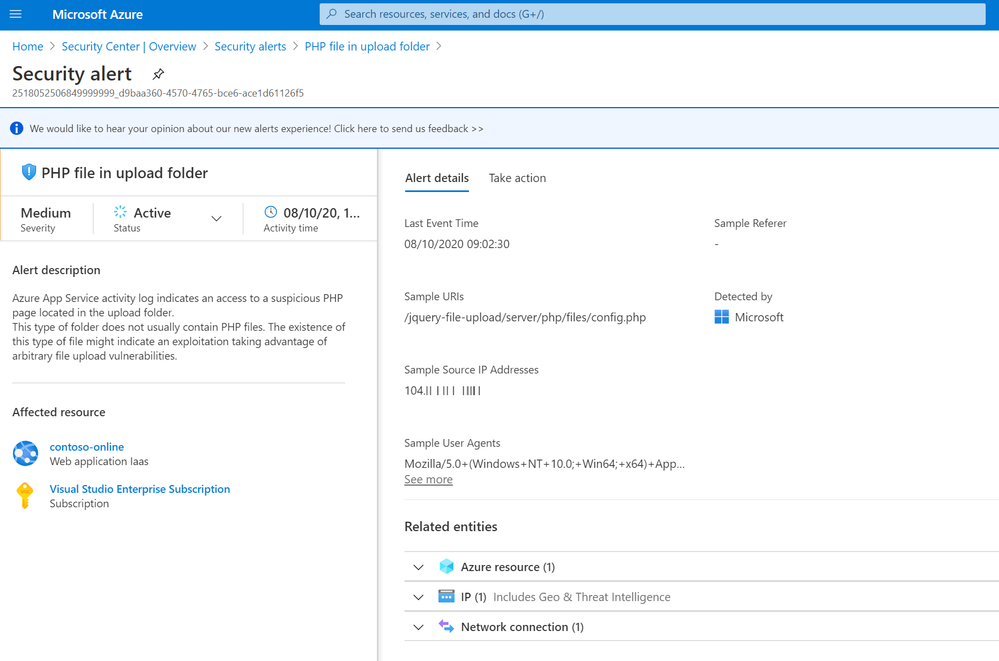Click the shield icon beside PHP file title
The image size is (999, 661).
(x=29, y=172)
